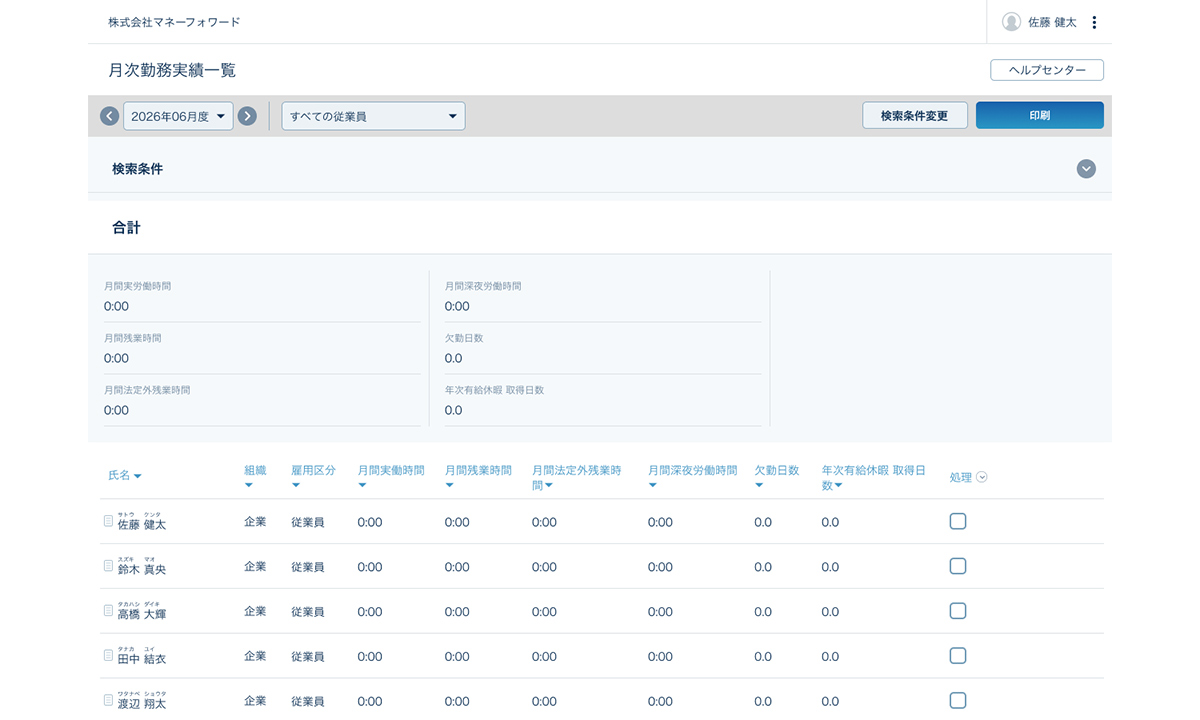Screen dimensions: 1200x720
Task: Check the 処理 box for 佐藤 健太
Action: [957, 521]
